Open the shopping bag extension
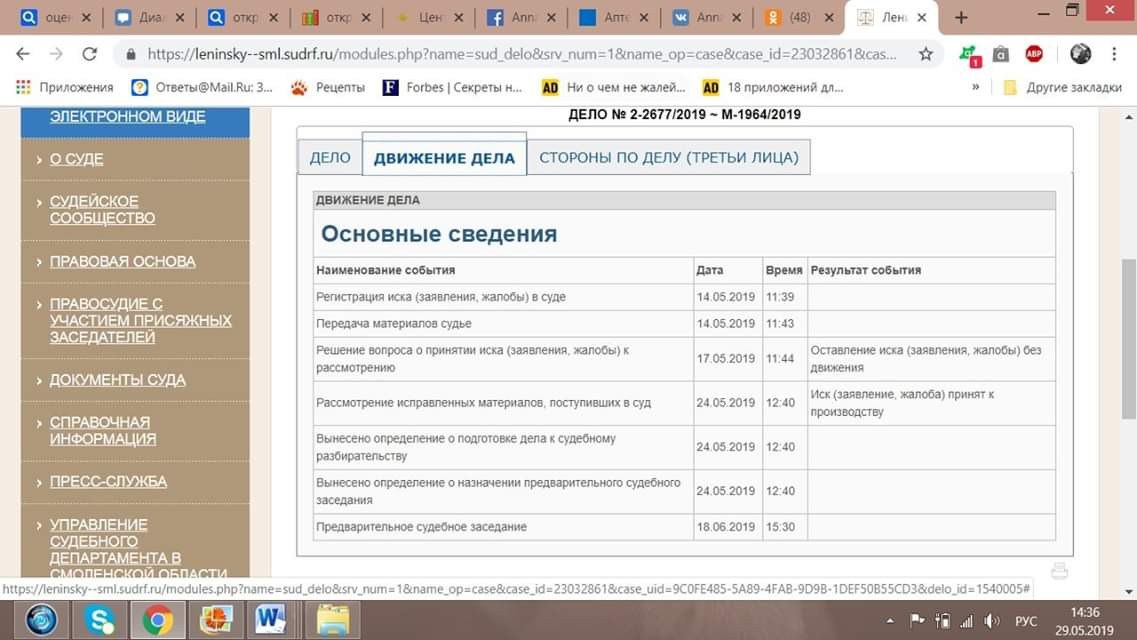The height and width of the screenshot is (640, 1137). (1001, 54)
